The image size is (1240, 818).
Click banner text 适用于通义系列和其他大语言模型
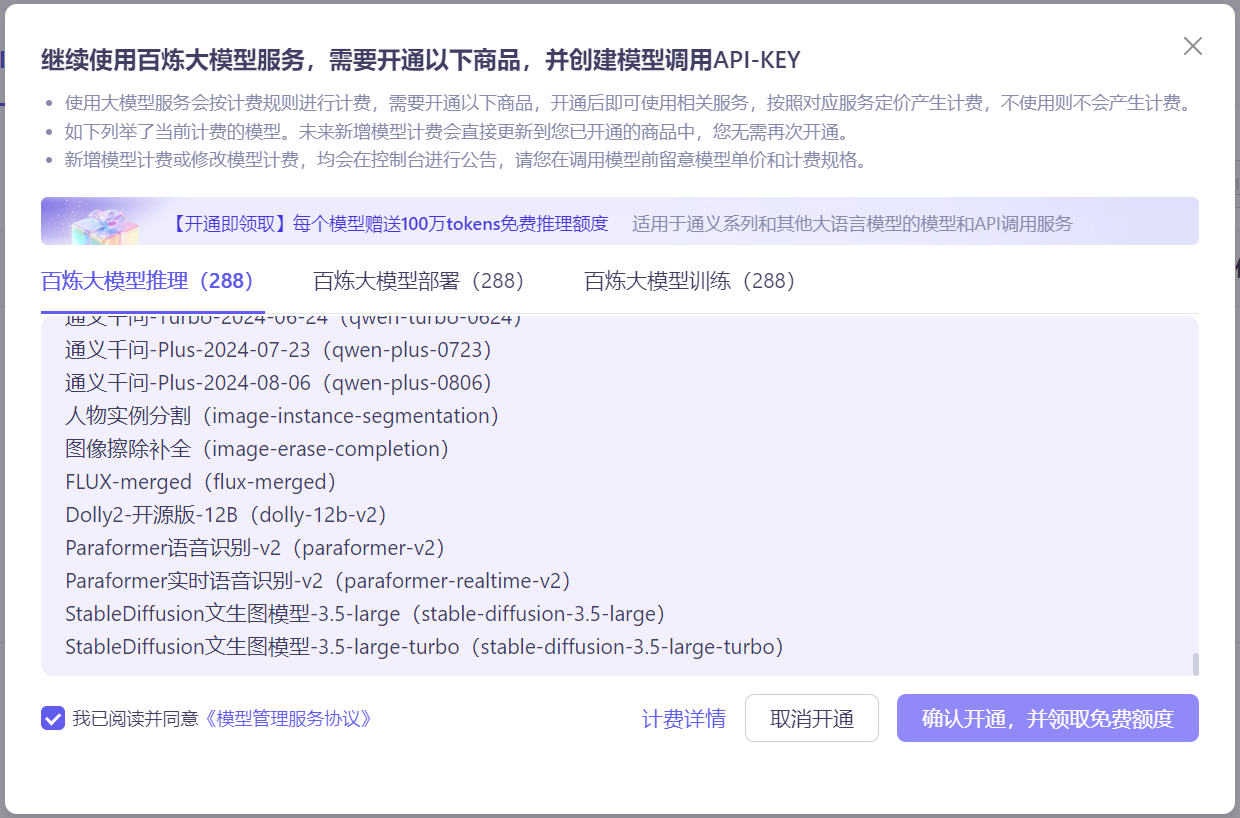click(x=852, y=224)
